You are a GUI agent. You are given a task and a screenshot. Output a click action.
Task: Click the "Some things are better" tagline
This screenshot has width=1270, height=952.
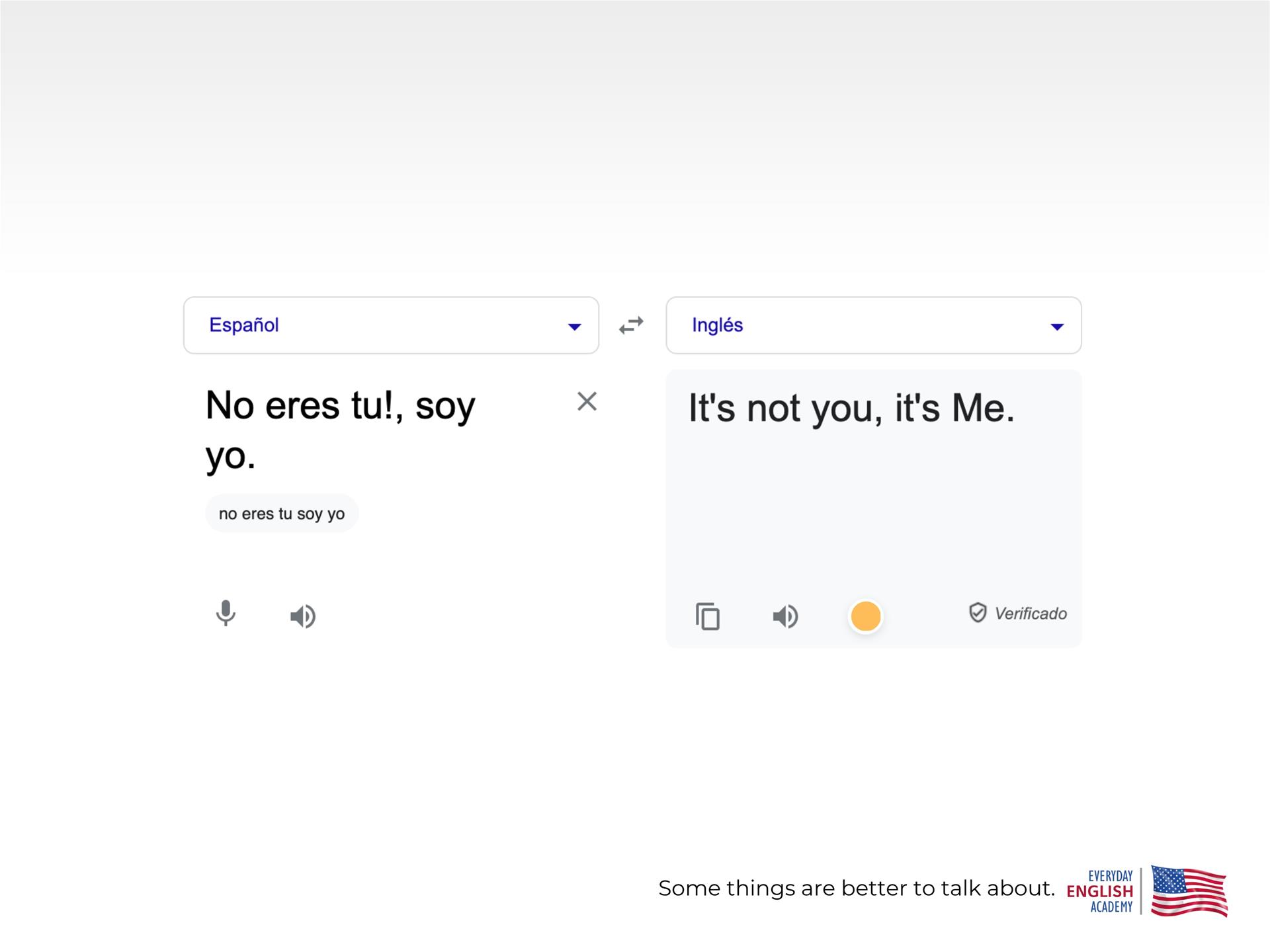click(x=856, y=888)
